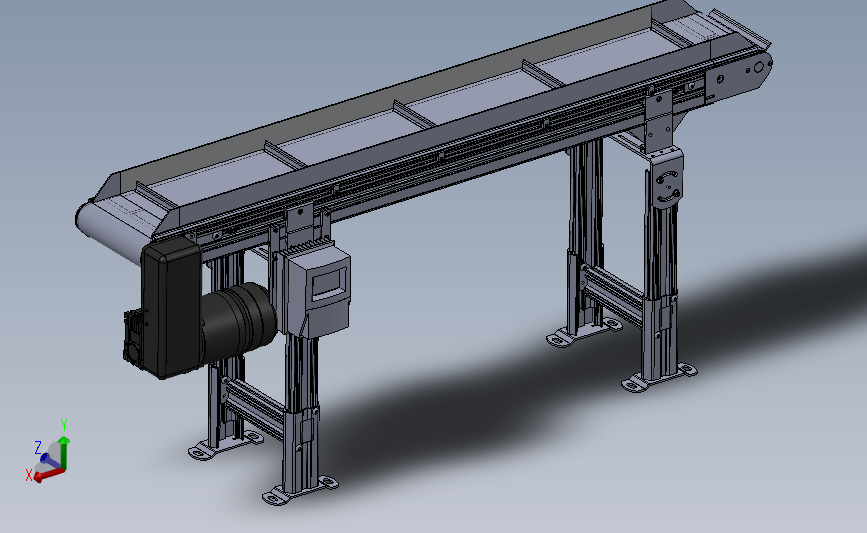The image size is (867, 533).
Task: Select the rear right leg's floor foot plate
Action: tap(584, 332)
